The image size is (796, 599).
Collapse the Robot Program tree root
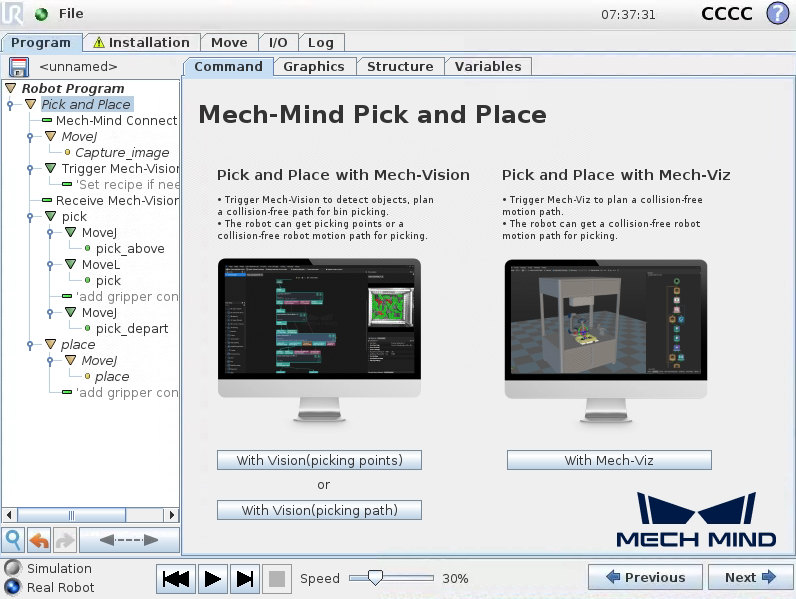coord(11,89)
